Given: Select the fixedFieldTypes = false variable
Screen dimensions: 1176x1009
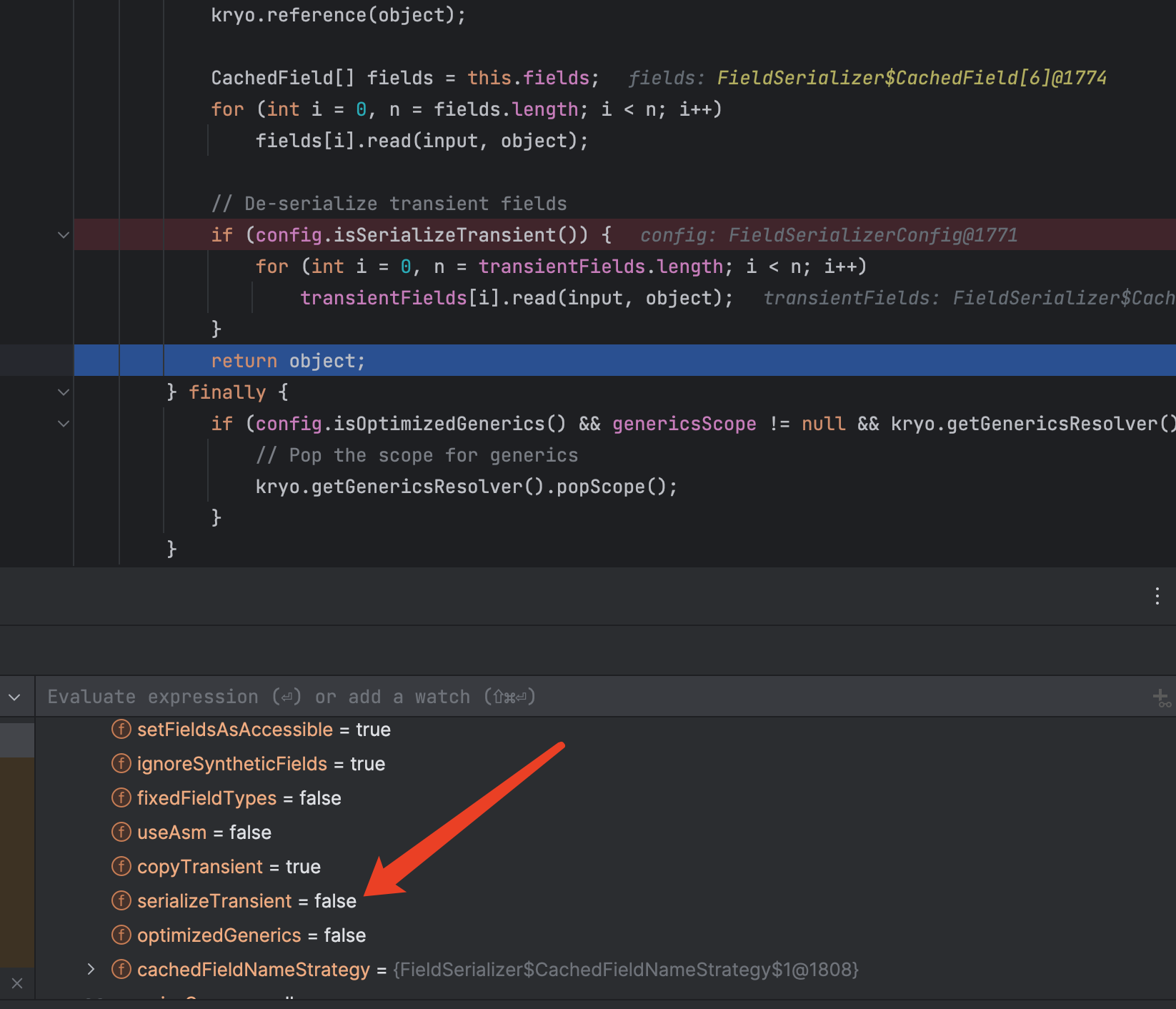Looking at the screenshot, I should tap(239, 798).
